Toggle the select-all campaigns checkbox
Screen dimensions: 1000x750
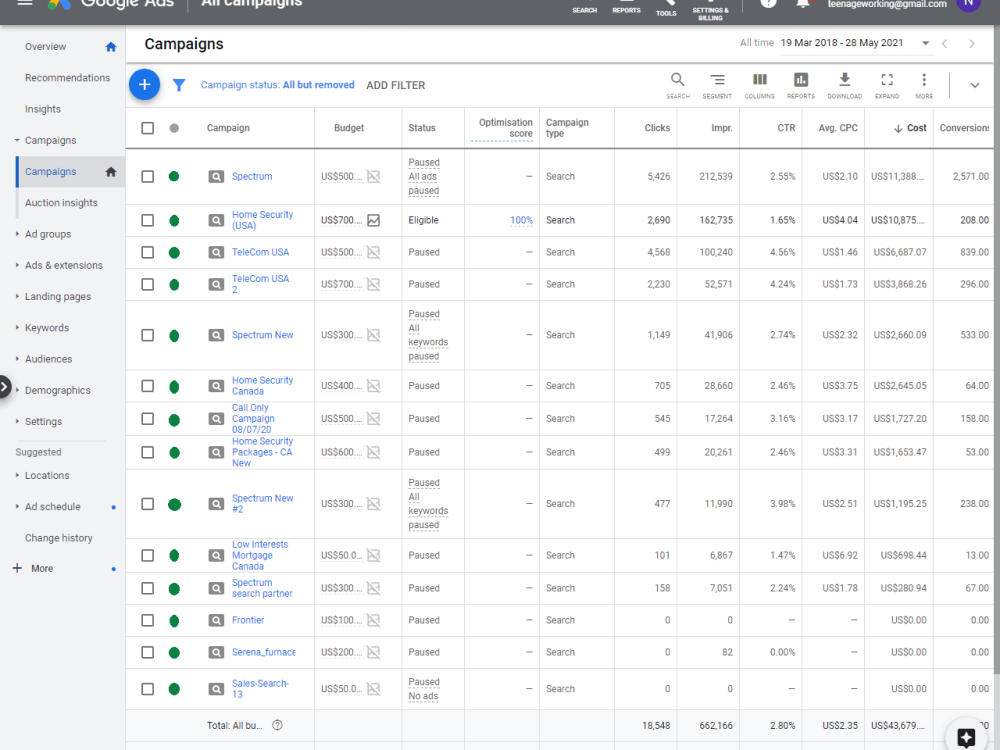147,128
